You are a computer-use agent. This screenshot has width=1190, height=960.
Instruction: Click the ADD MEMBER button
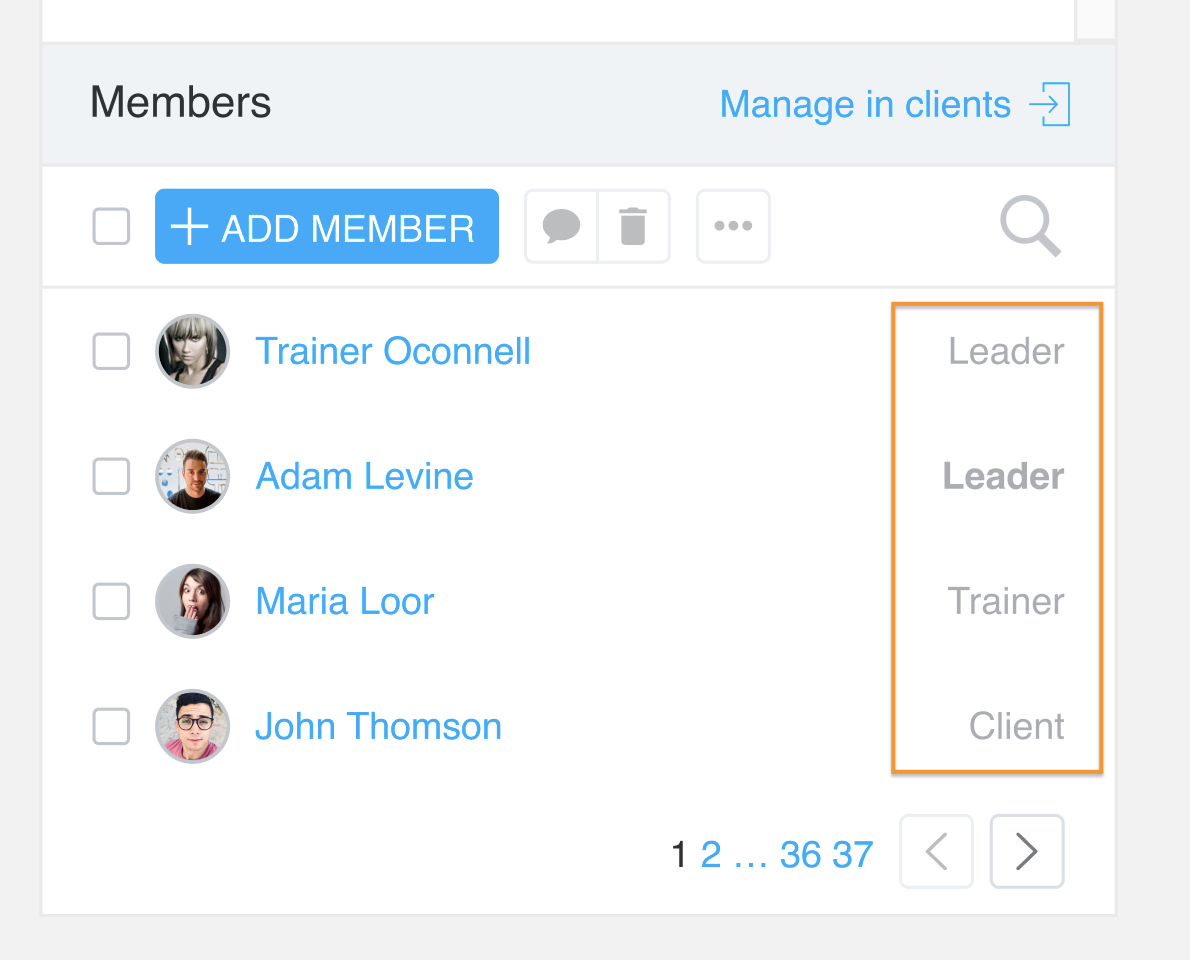[x=327, y=226]
